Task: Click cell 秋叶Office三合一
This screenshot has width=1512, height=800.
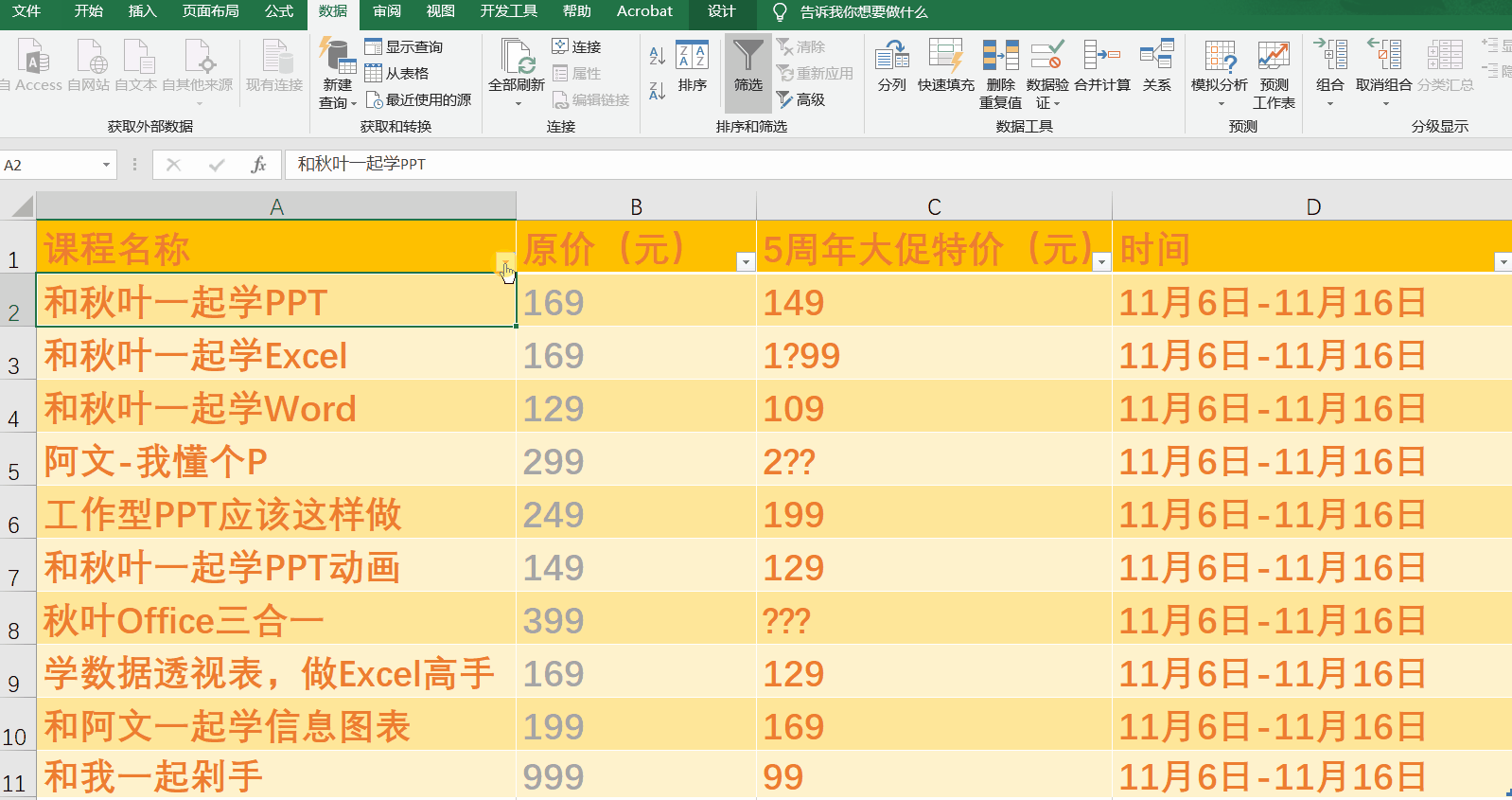Action: click(275, 620)
